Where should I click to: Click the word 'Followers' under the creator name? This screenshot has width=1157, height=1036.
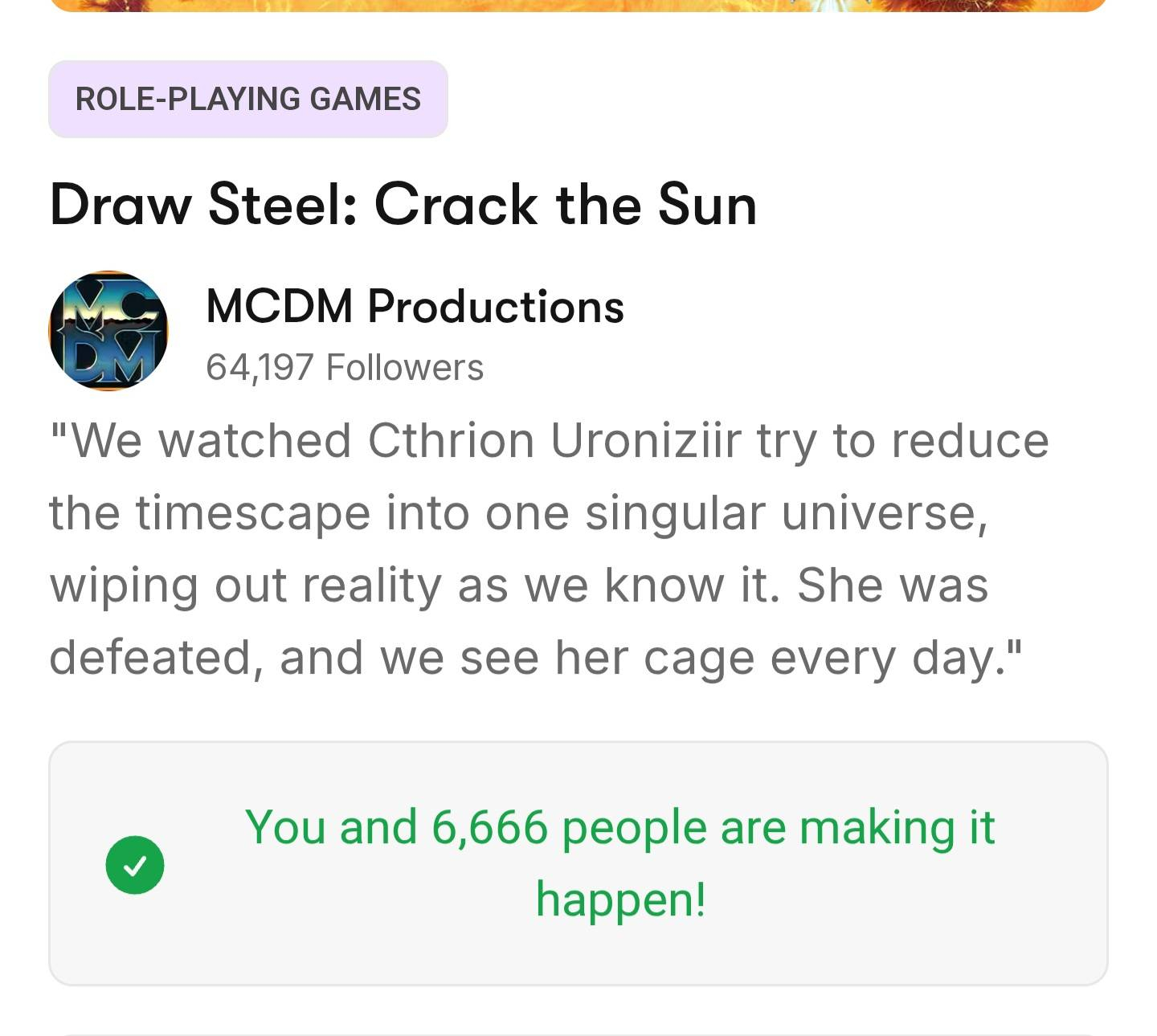404,368
